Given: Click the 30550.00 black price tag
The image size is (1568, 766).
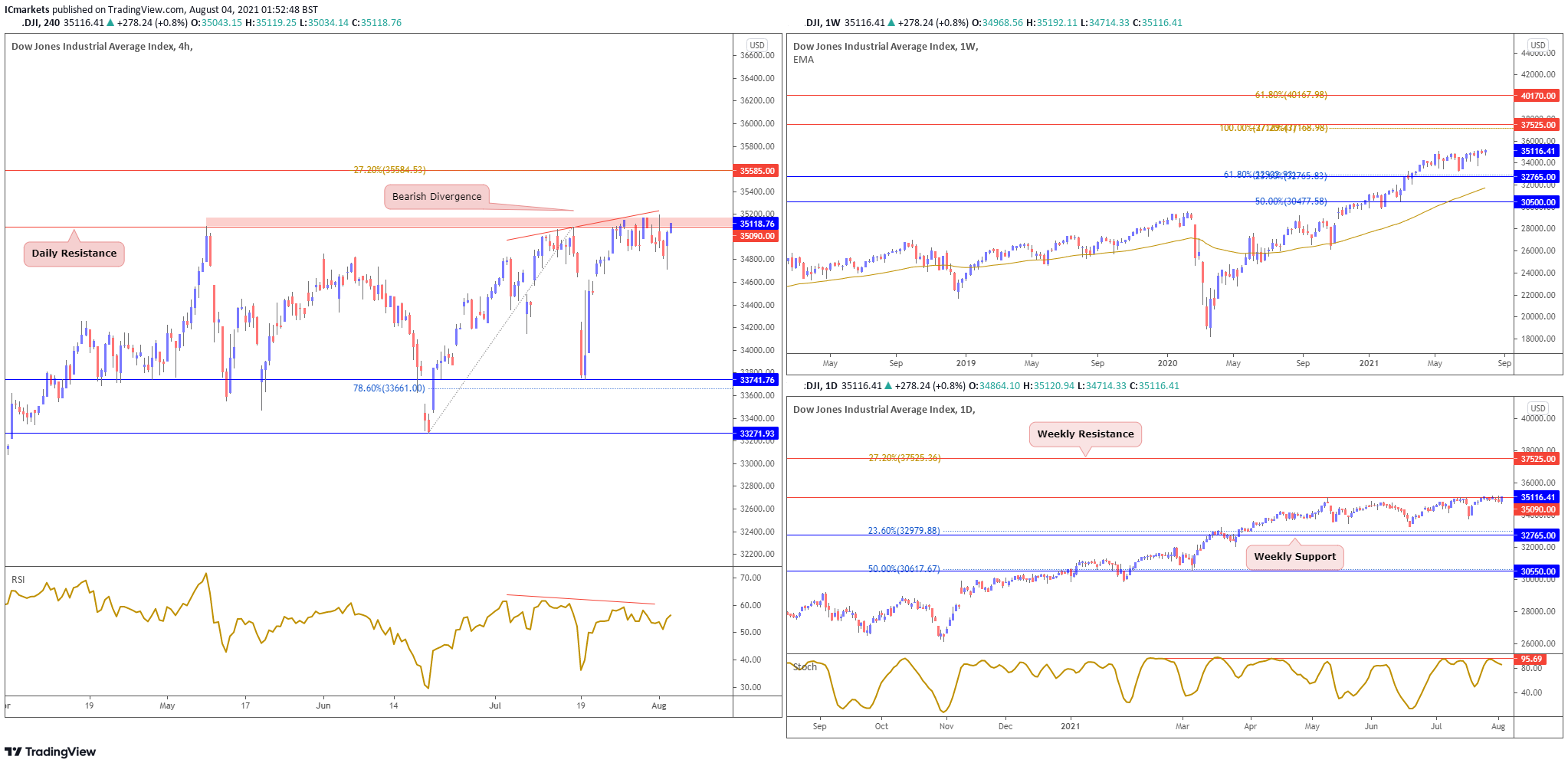Looking at the screenshot, I should (x=1538, y=571).
